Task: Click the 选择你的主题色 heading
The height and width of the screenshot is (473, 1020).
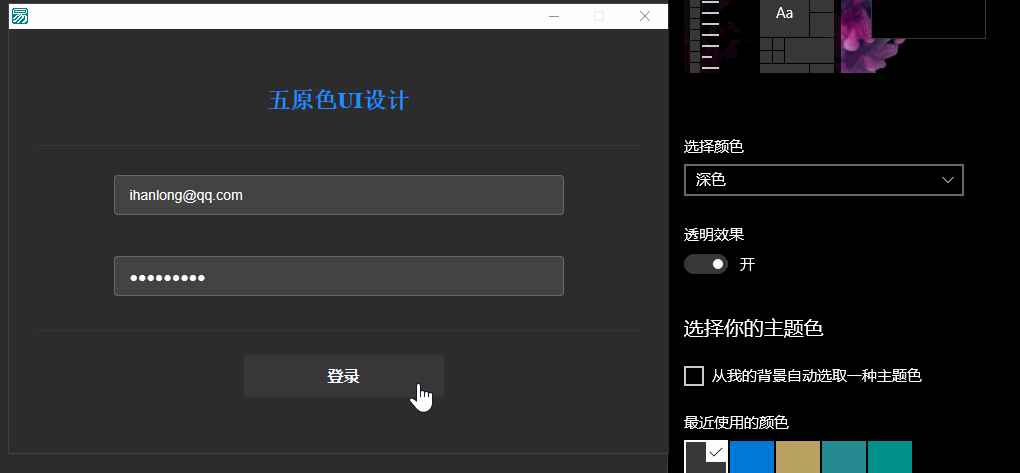Action: [x=753, y=329]
